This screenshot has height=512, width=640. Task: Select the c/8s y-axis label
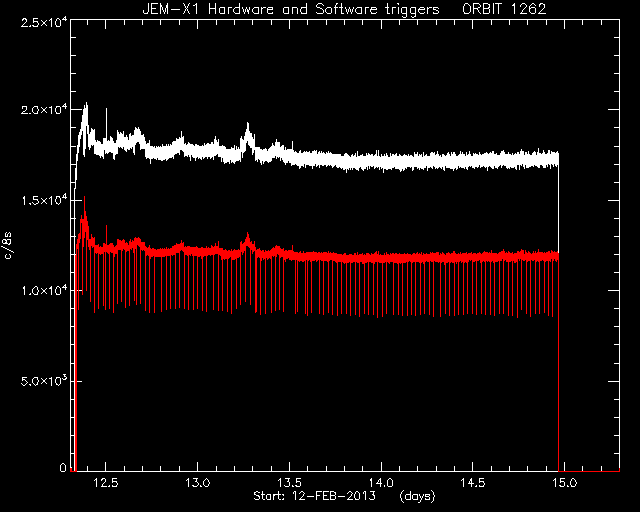(x=8, y=246)
